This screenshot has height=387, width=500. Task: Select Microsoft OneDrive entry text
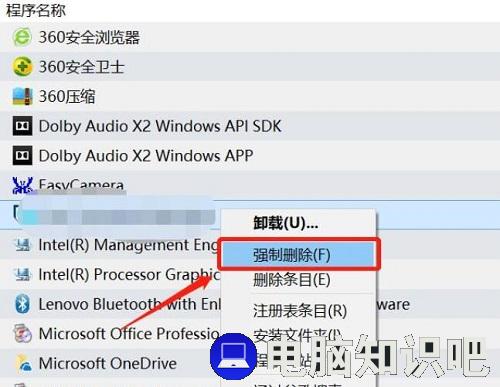[x=108, y=363]
